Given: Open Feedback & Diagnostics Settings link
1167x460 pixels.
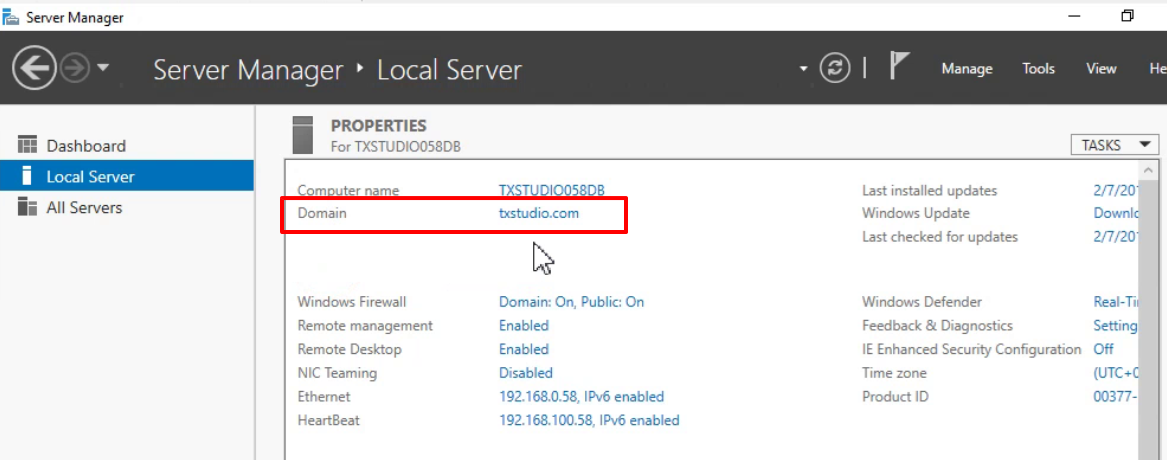Looking at the screenshot, I should click(1115, 325).
